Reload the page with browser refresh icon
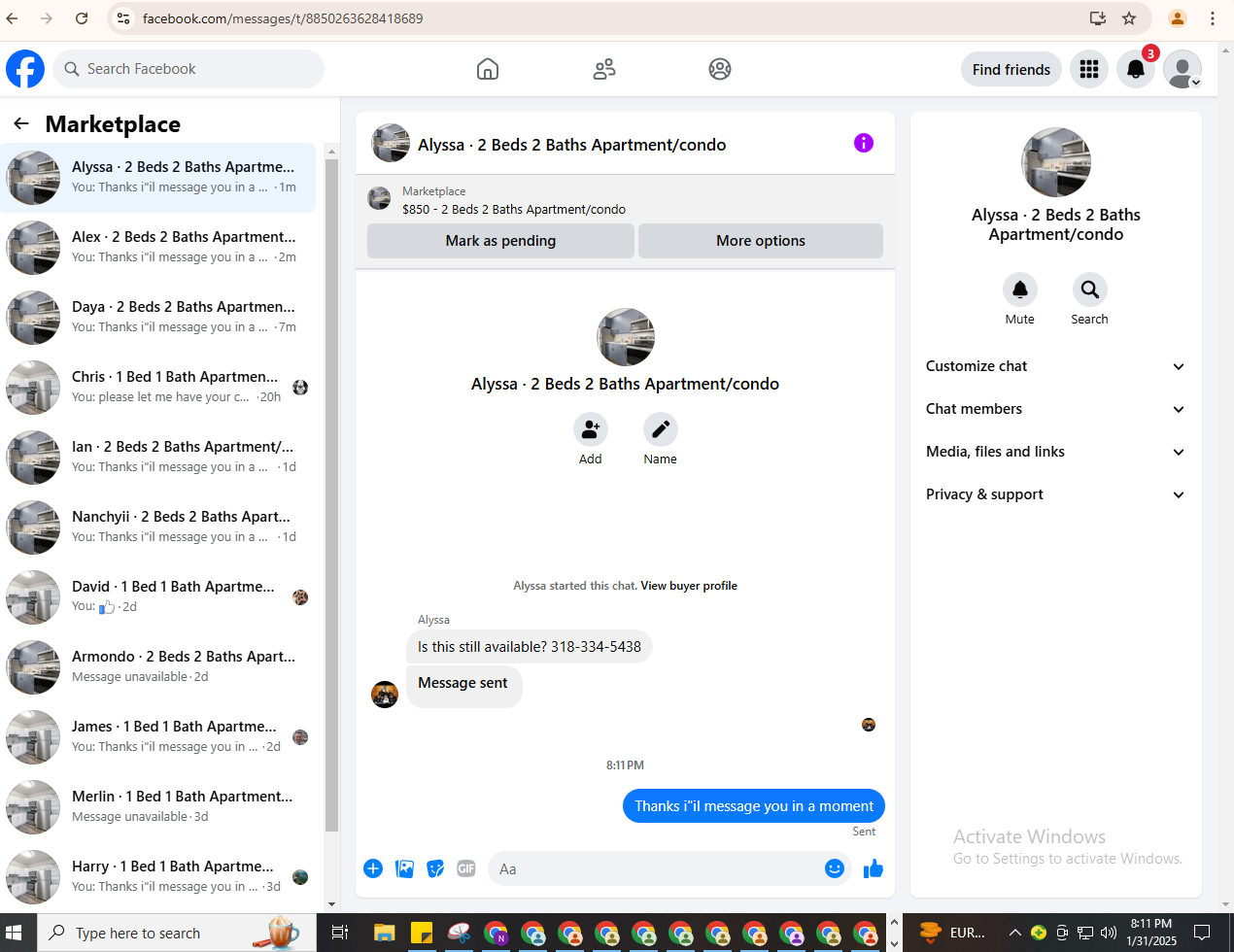Image resolution: width=1234 pixels, height=952 pixels. (x=82, y=18)
